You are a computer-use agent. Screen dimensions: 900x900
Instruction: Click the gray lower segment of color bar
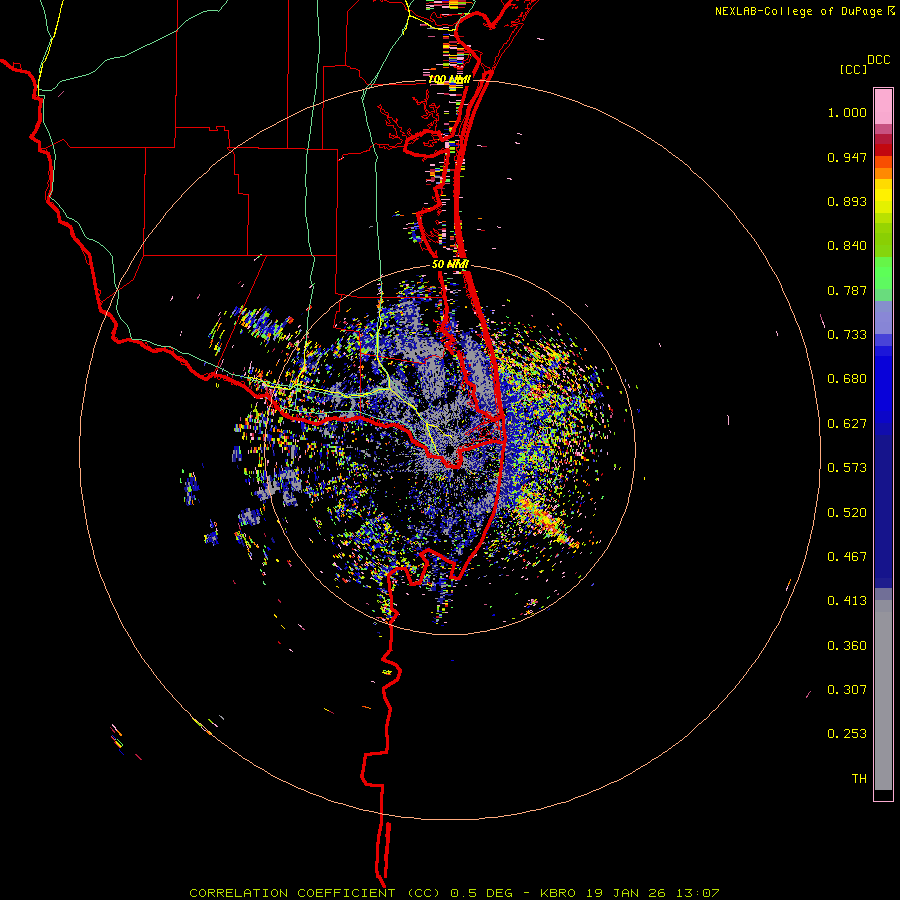coord(883,695)
